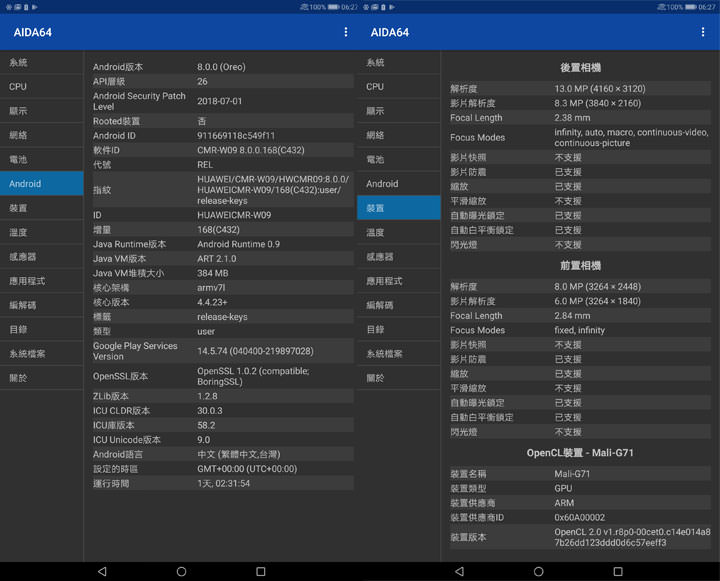Open 溫度 in left screen sidebar
Viewport: 720px width, 581px height.
click(x=42, y=232)
